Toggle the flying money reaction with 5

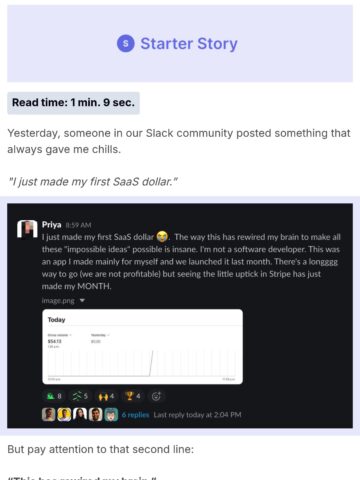(80, 396)
